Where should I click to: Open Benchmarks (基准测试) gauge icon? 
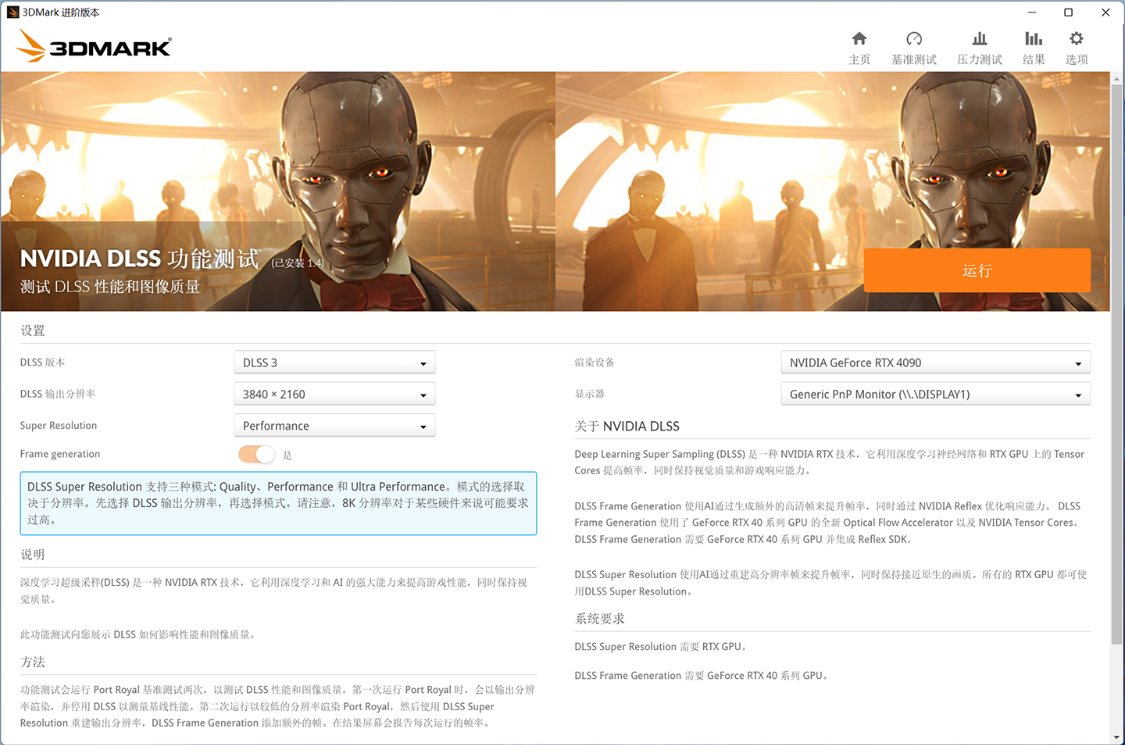coord(913,39)
